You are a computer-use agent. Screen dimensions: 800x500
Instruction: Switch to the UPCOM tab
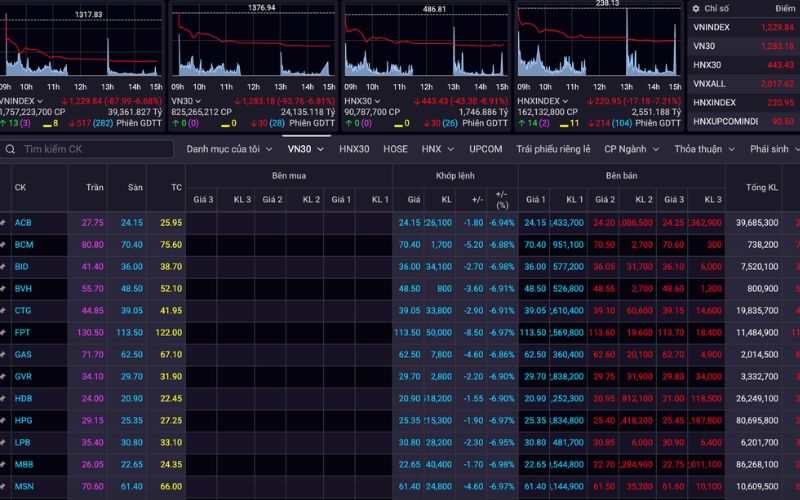click(x=486, y=149)
